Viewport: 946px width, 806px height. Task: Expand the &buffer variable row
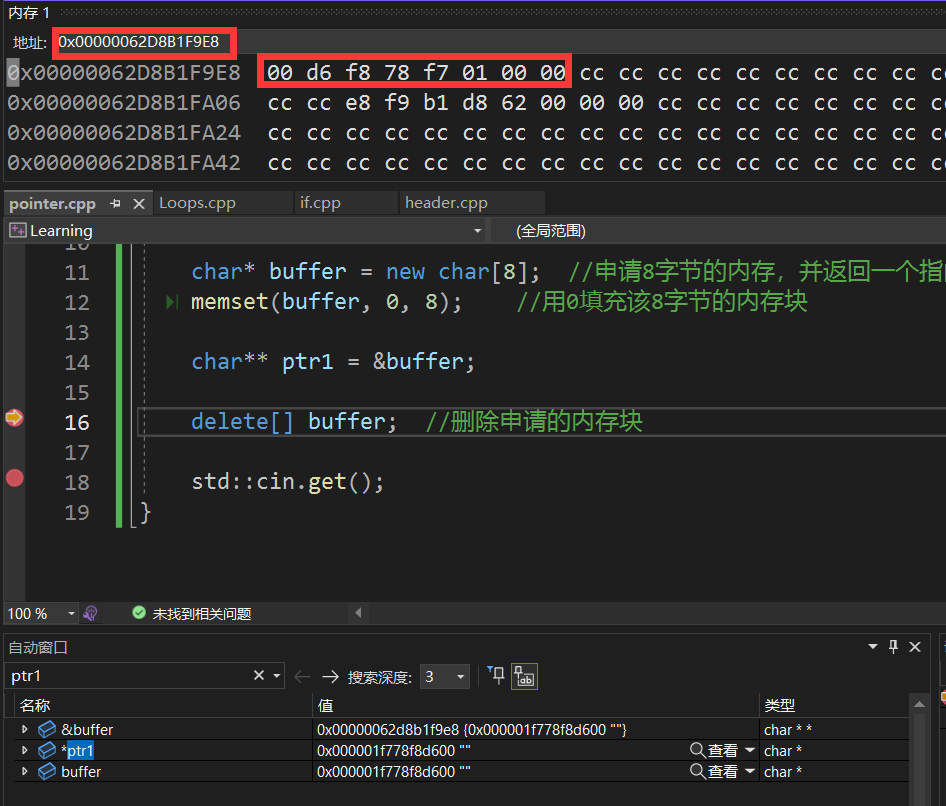(x=25, y=729)
